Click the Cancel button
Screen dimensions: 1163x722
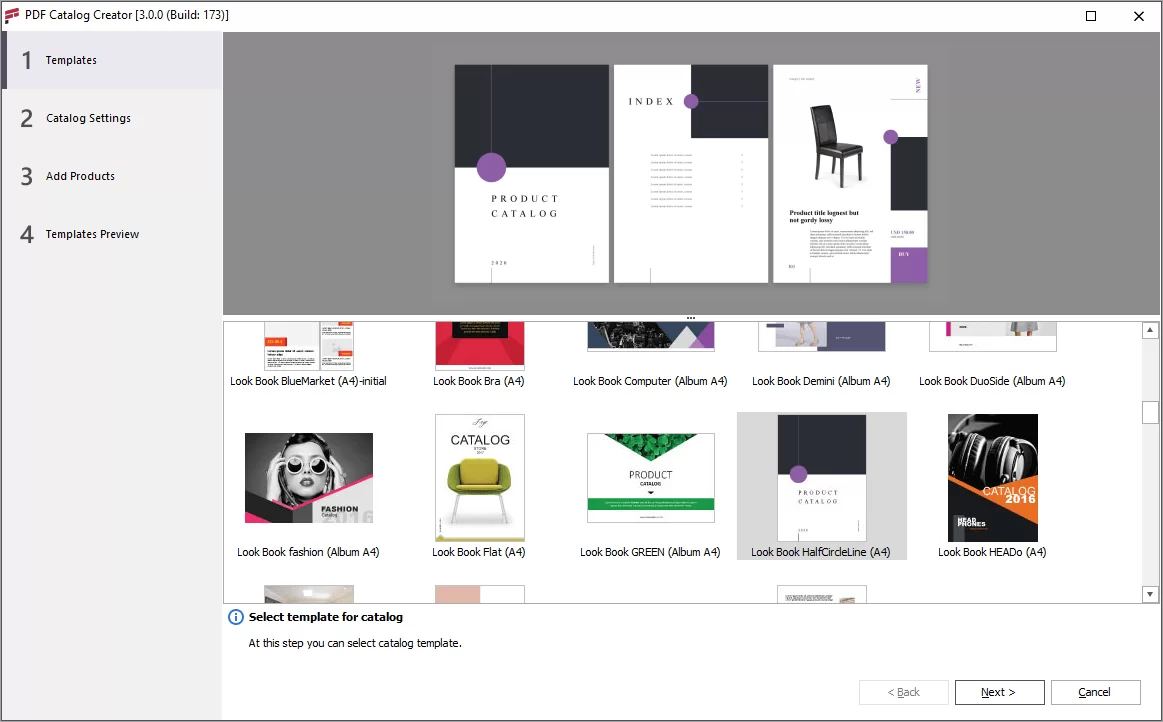pos(1095,691)
